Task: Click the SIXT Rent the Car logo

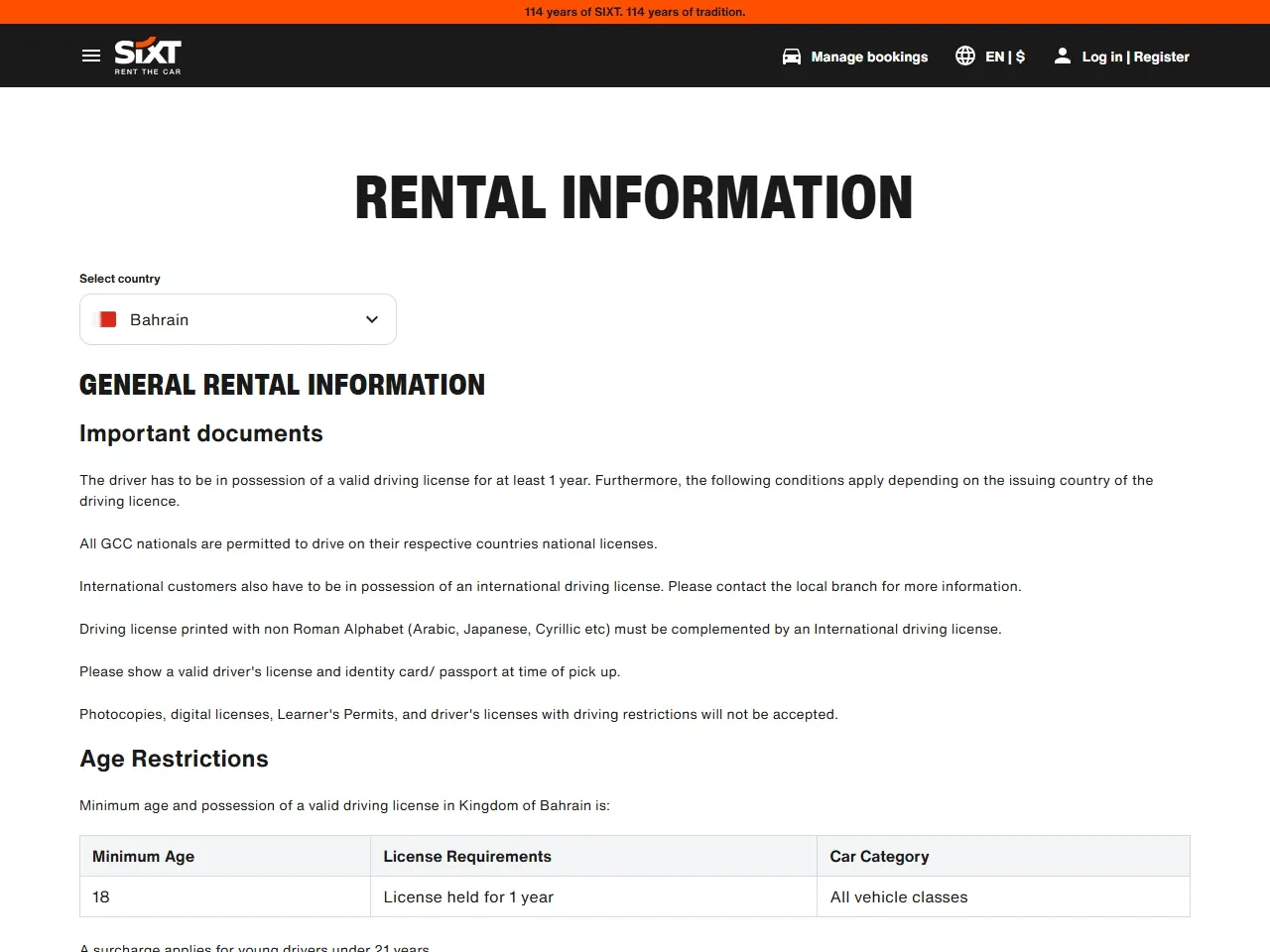Action: click(148, 57)
